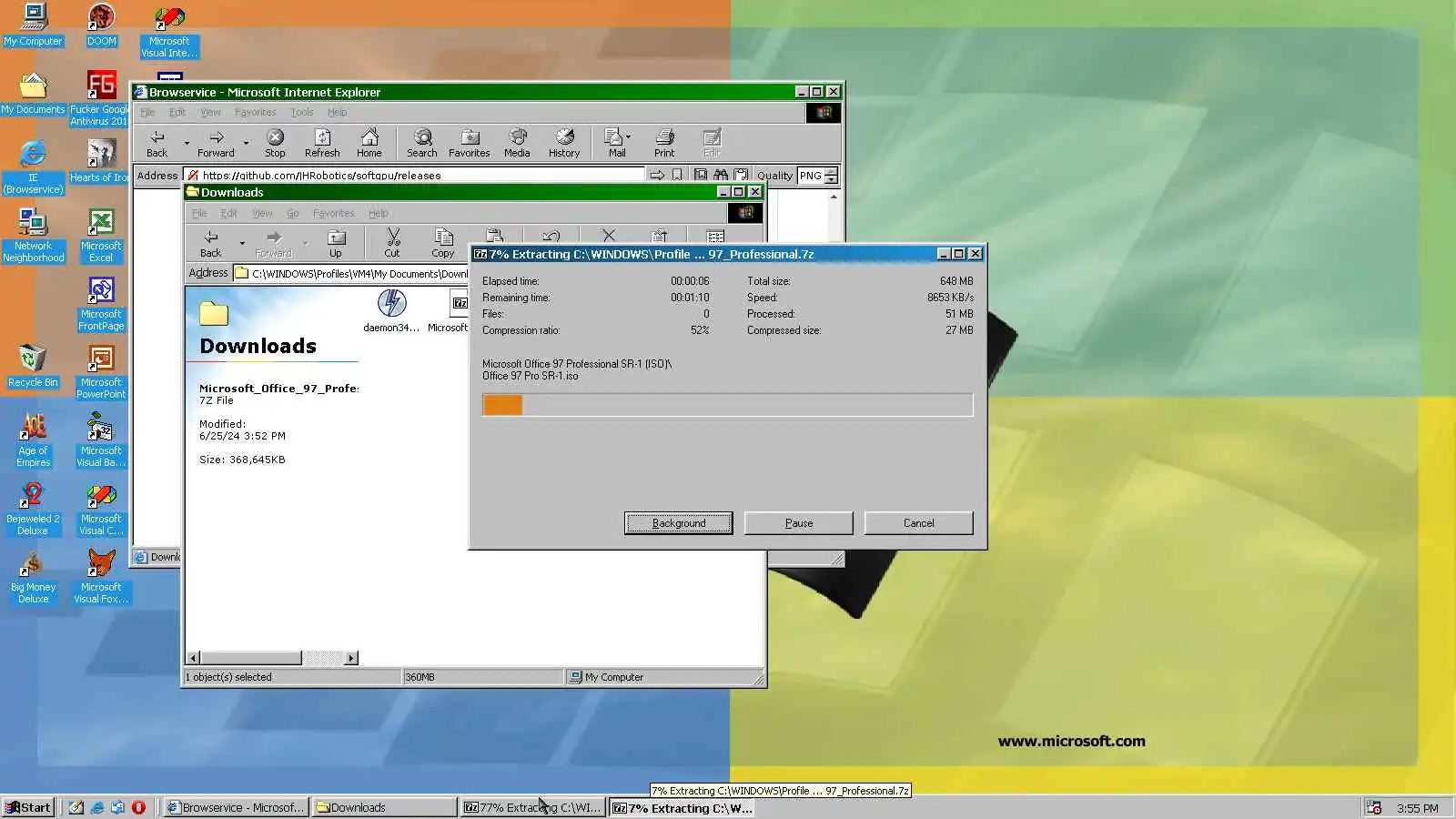Select the daemon34 file in Downloads
The height and width of the screenshot is (819, 1456).
pos(391,310)
